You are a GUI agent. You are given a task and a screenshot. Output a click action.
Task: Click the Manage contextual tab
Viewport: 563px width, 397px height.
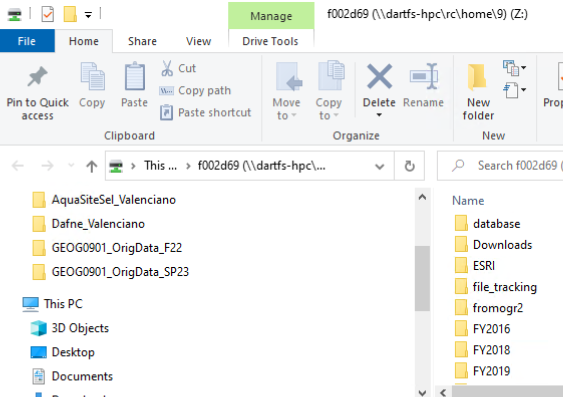click(271, 16)
